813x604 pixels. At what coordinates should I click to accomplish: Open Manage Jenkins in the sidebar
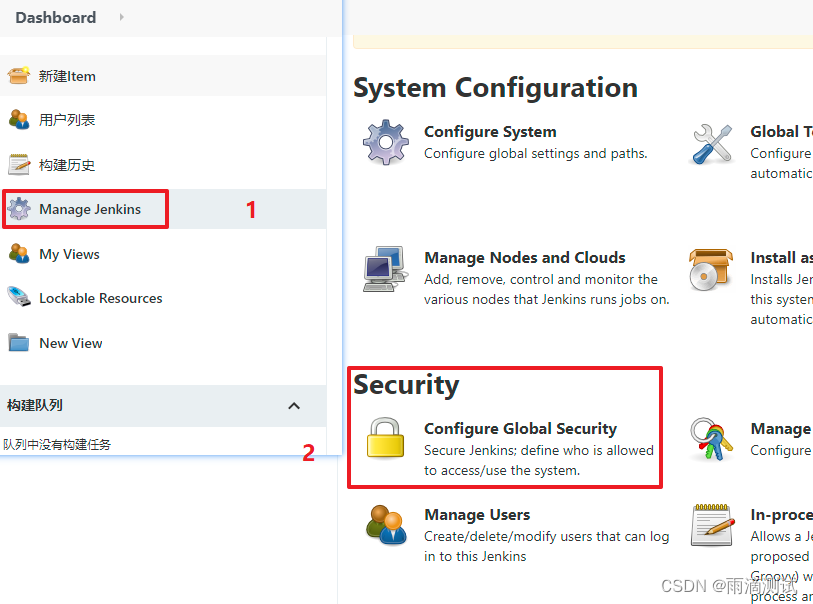click(x=90, y=209)
